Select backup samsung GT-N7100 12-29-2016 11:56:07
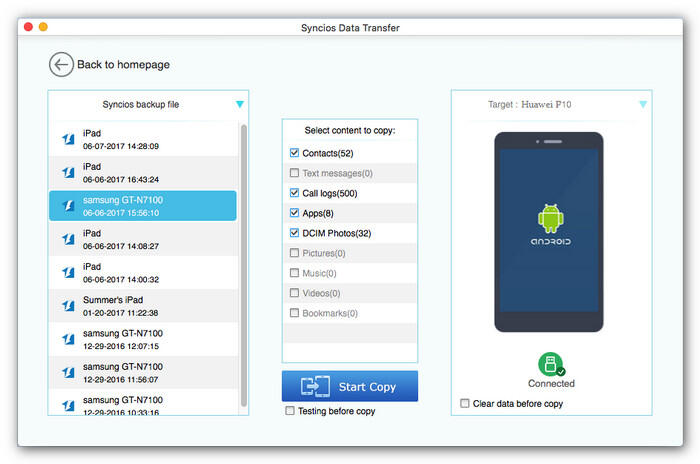The image size is (700, 464). [x=143, y=373]
